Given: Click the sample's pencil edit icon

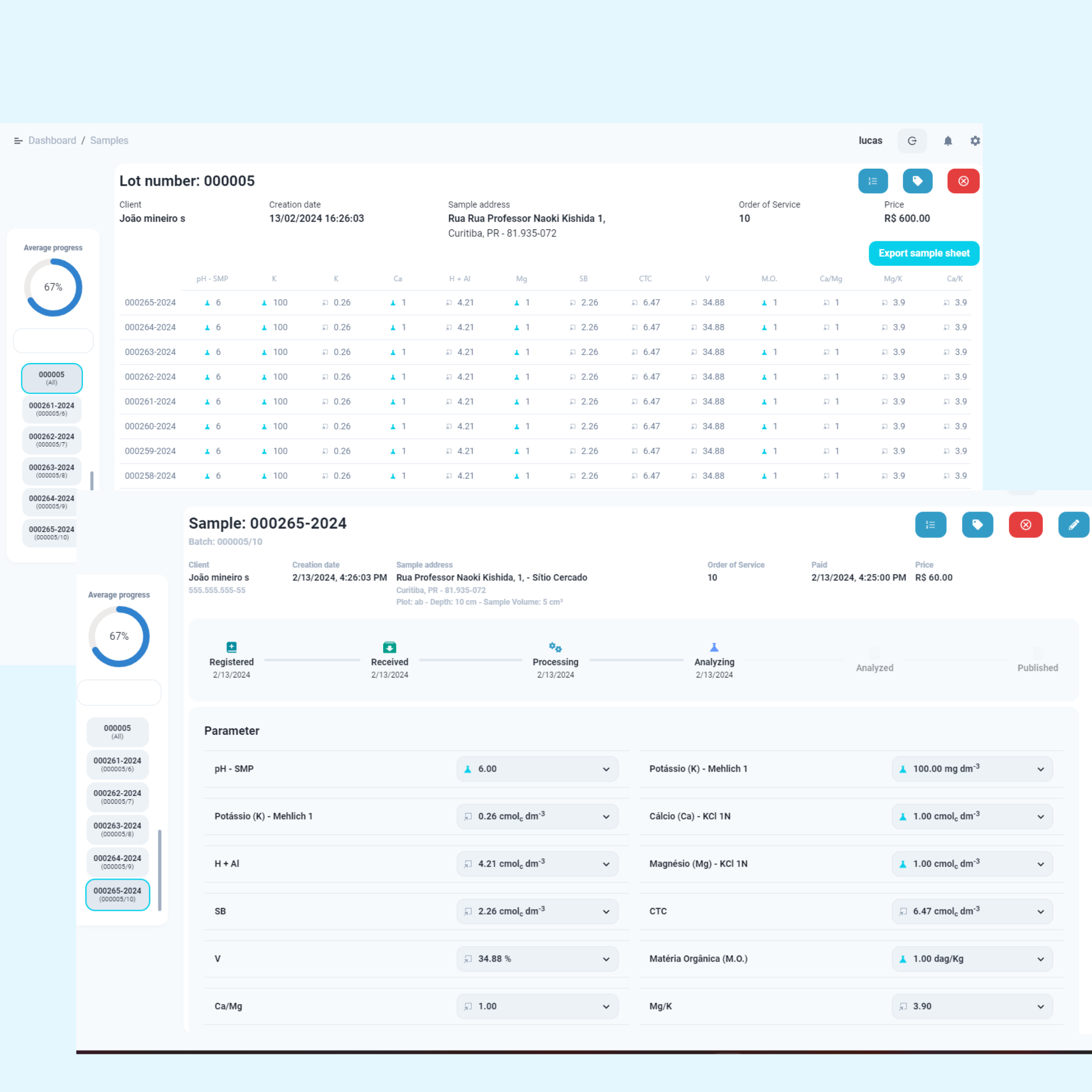Looking at the screenshot, I should tap(1073, 525).
